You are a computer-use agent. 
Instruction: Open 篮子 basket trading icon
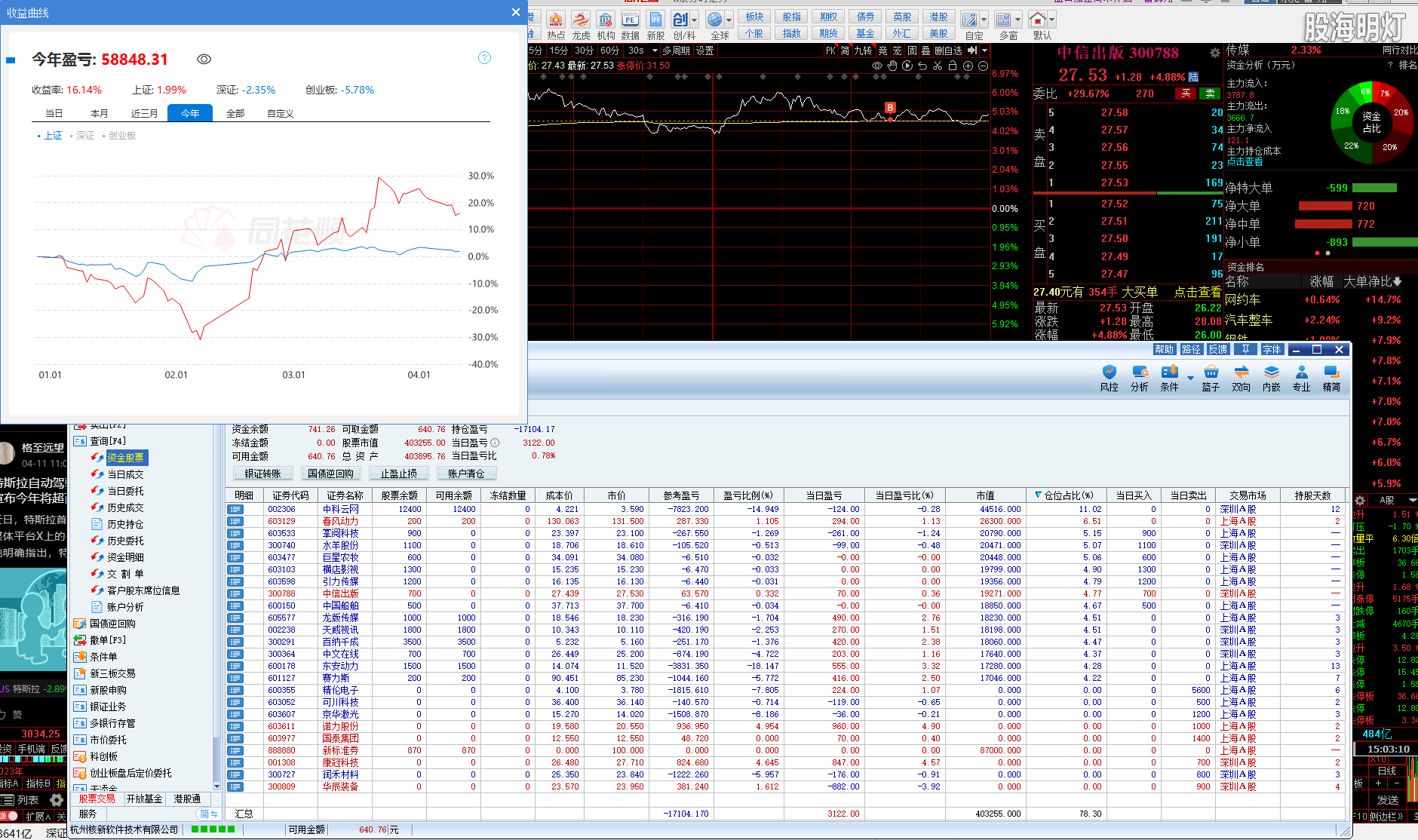point(1211,379)
